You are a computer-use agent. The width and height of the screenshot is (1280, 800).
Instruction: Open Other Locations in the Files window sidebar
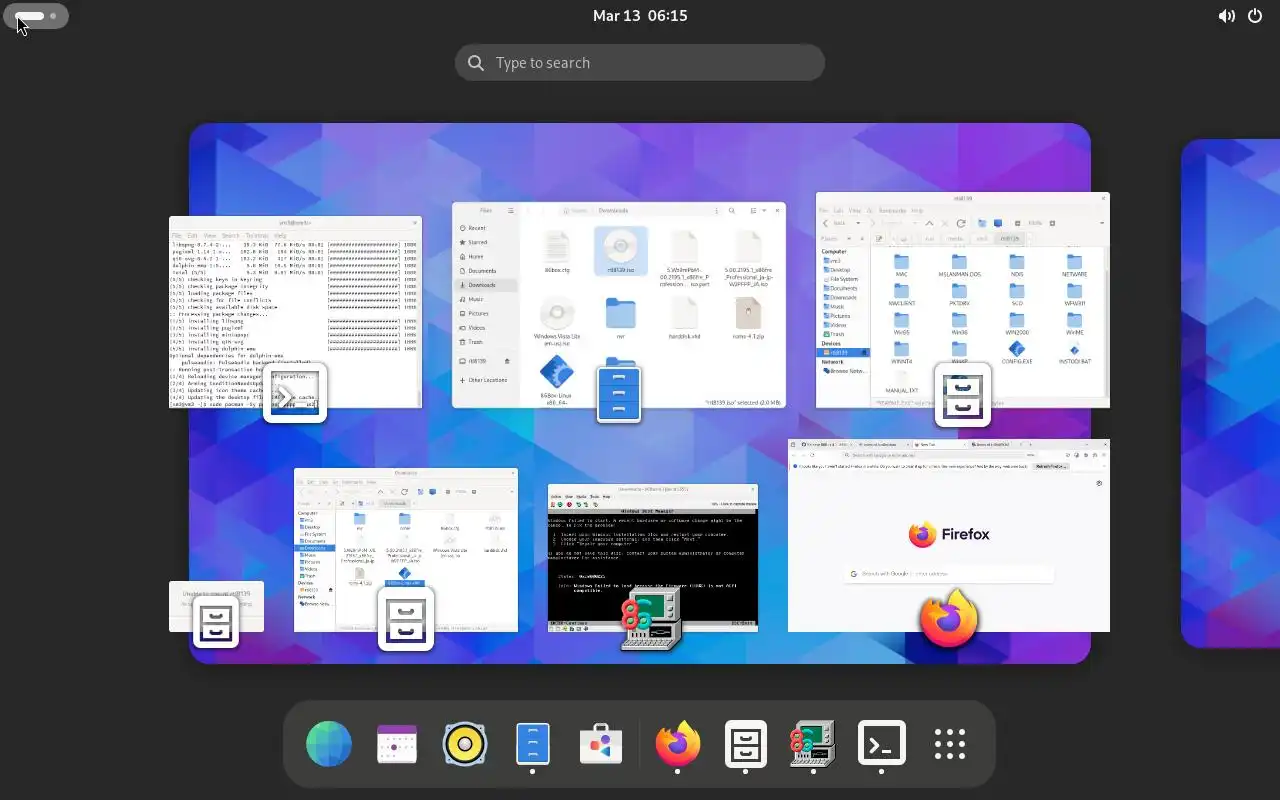[486, 380]
